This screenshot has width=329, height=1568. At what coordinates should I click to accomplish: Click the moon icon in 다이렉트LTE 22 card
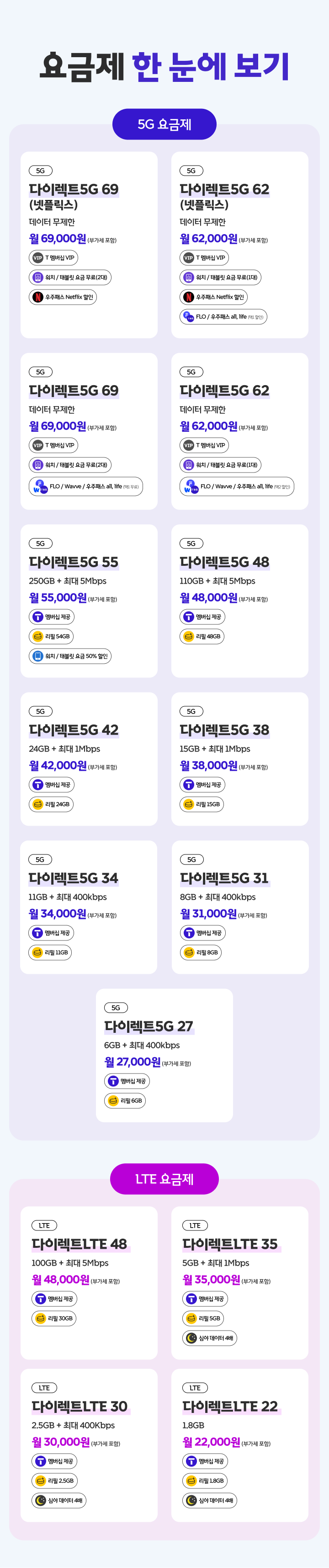tap(191, 1500)
